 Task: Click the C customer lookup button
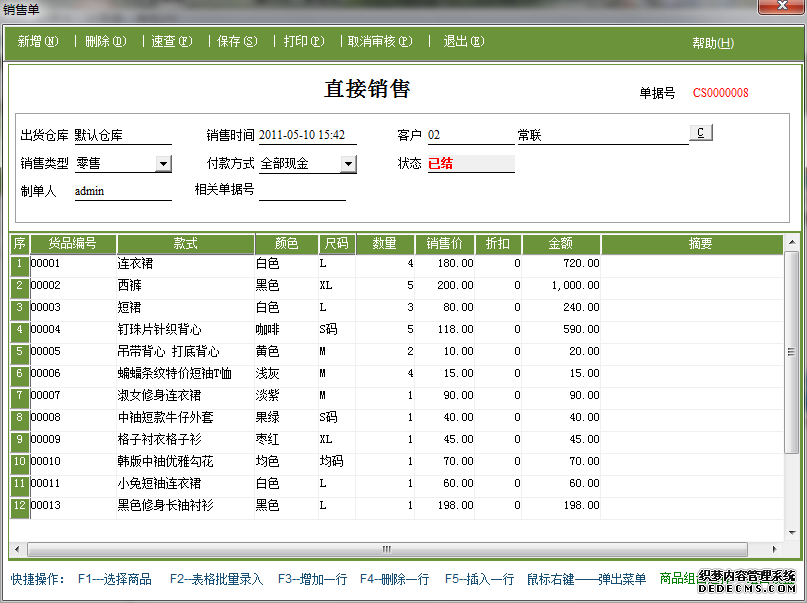[x=700, y=131]
